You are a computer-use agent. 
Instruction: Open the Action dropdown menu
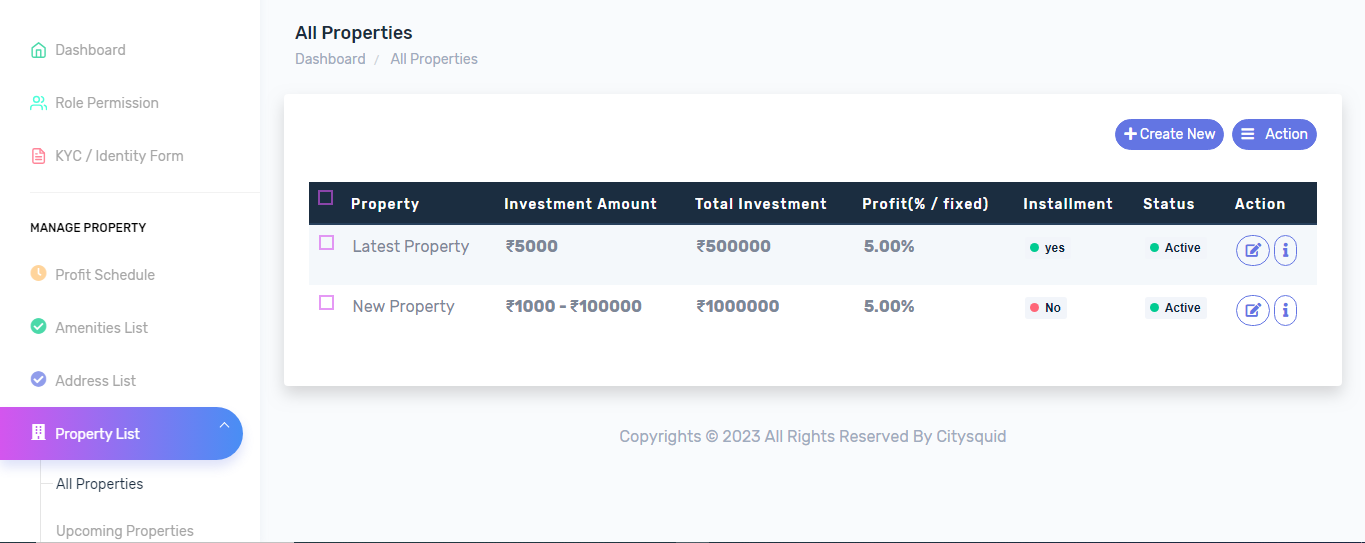tap(1274, 134)
